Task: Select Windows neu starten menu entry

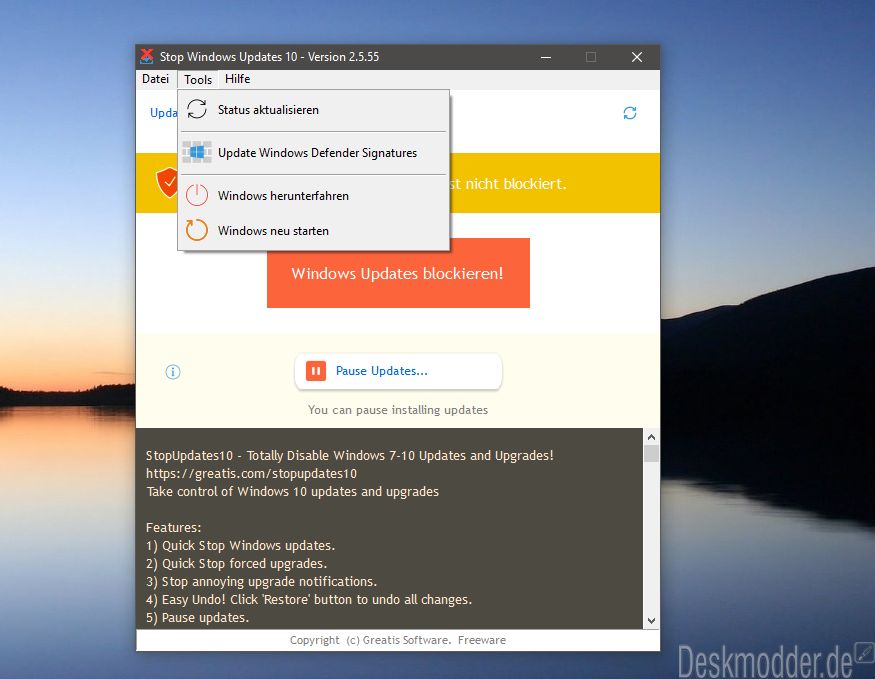Action: [x=314, y=230]
